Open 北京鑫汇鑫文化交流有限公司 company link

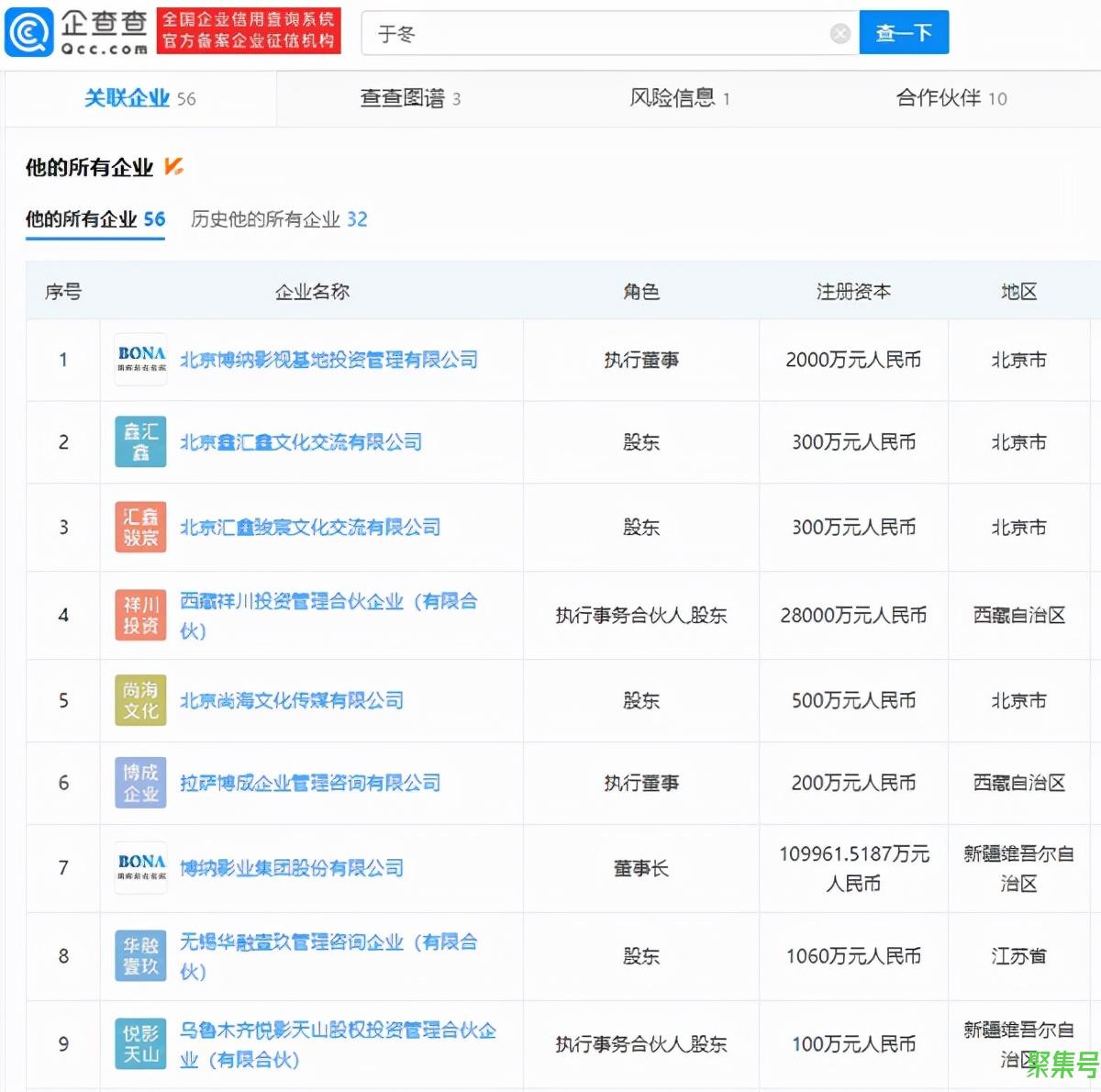point(301,442)
